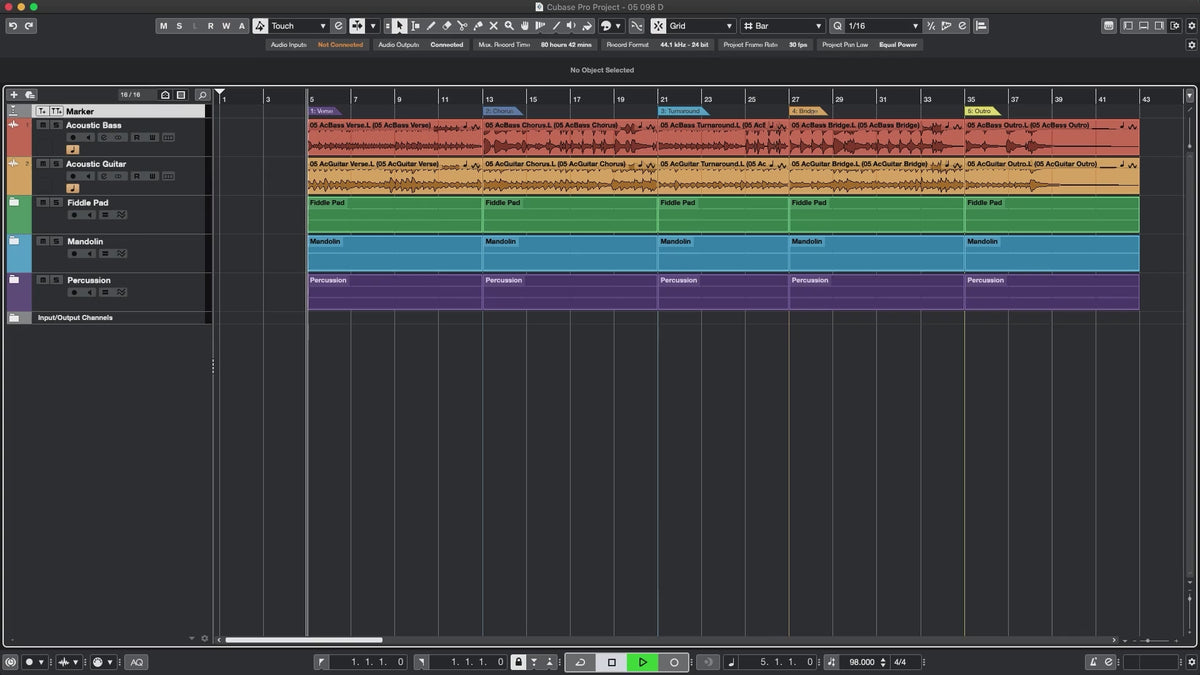Expand the Input/Output Channels folder

coord(14,318)
